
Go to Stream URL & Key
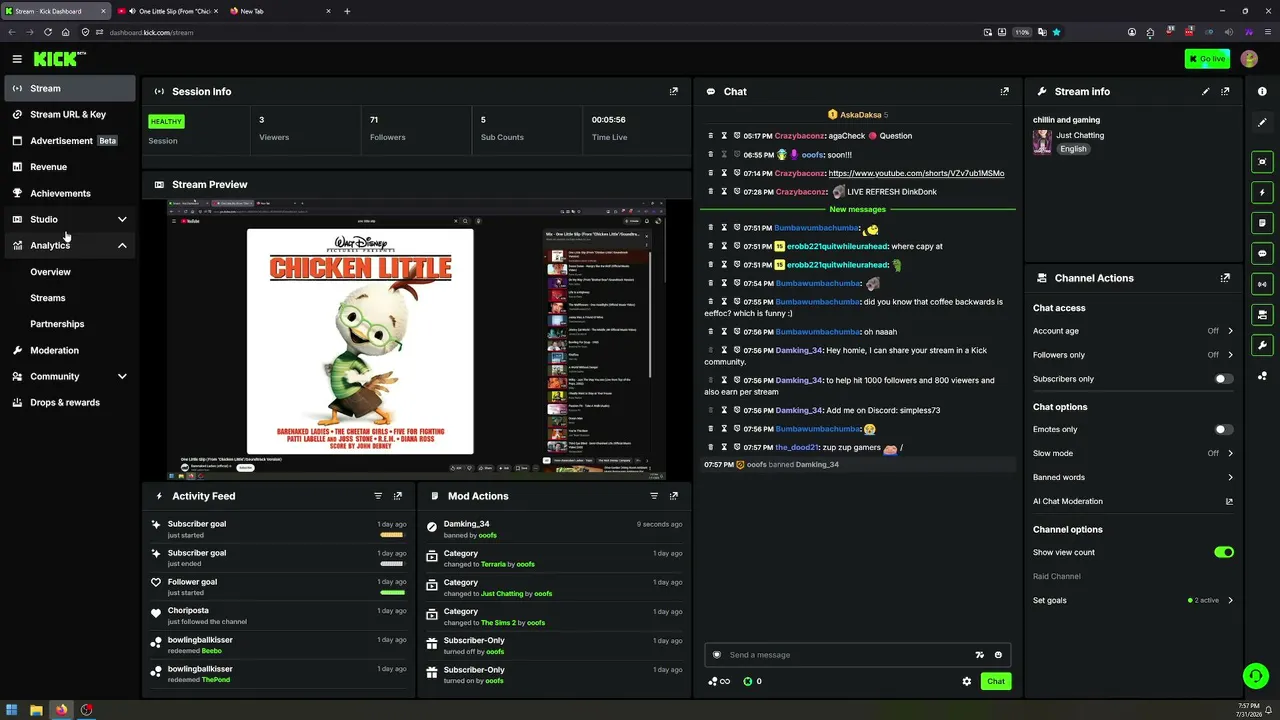70,114
